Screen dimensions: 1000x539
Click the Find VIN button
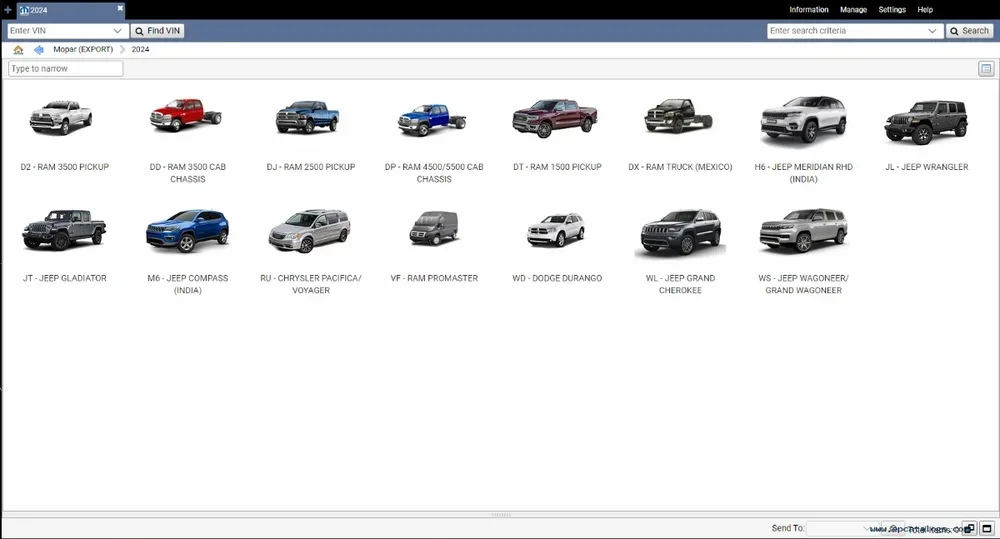158,31
